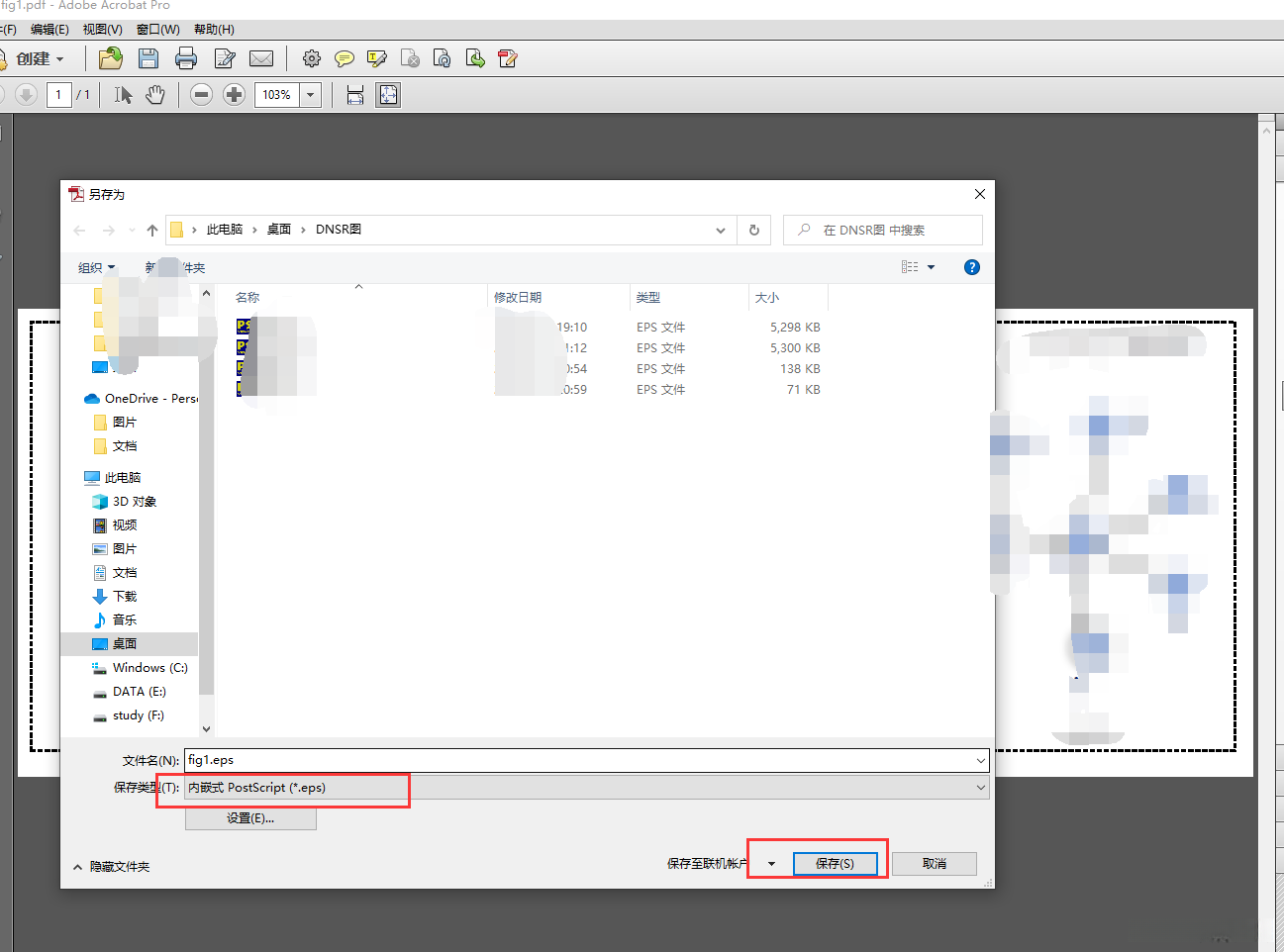Zoom out with the minus icon
The height and width of the screenshot is (952, 1284).
point(202,95)
